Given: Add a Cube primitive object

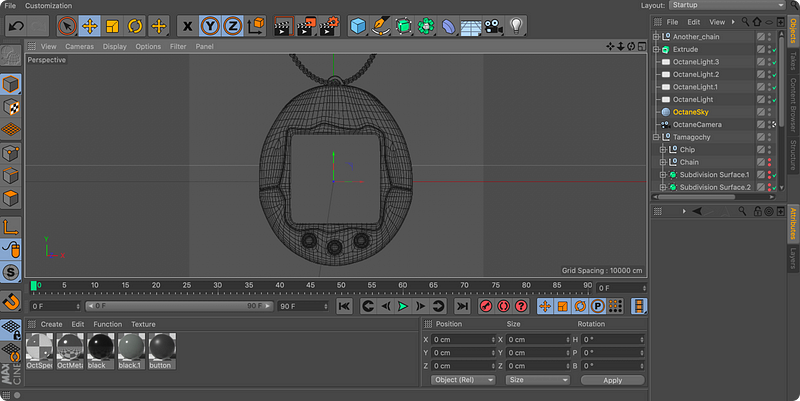Looking at the screenshot, I should coord(358,25).
